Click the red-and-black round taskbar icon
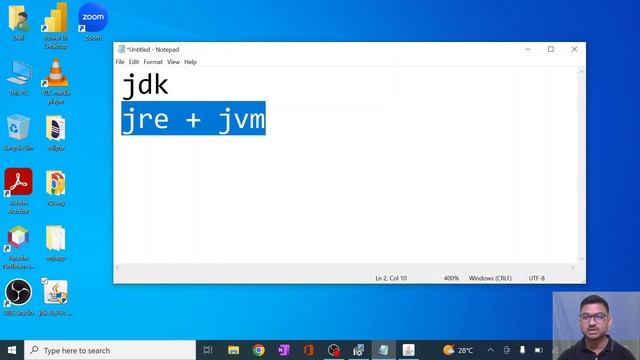640x360 pixels. 333,350
